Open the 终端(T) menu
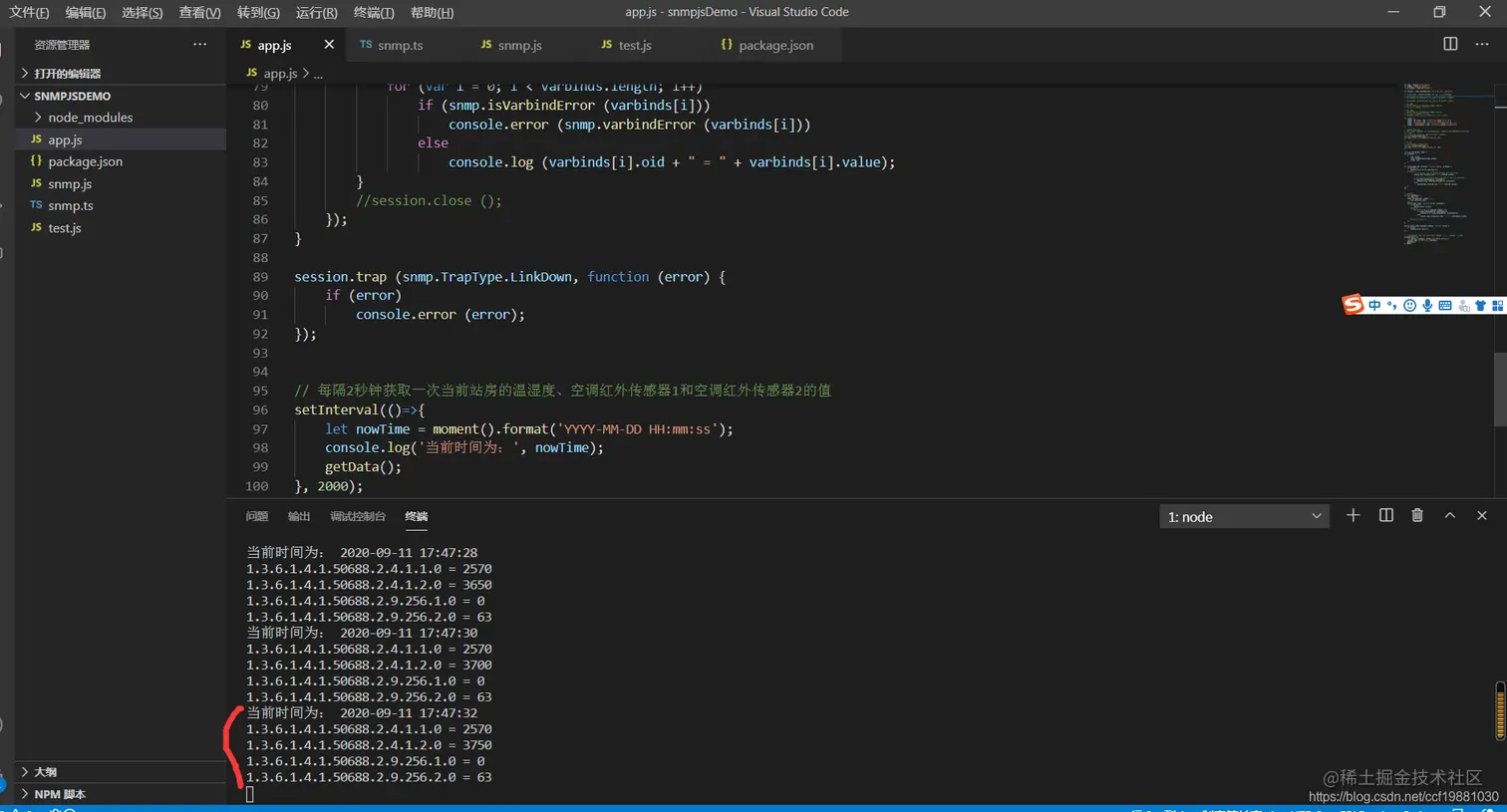This screenshot has width=1507, height=812. (374, 12)
